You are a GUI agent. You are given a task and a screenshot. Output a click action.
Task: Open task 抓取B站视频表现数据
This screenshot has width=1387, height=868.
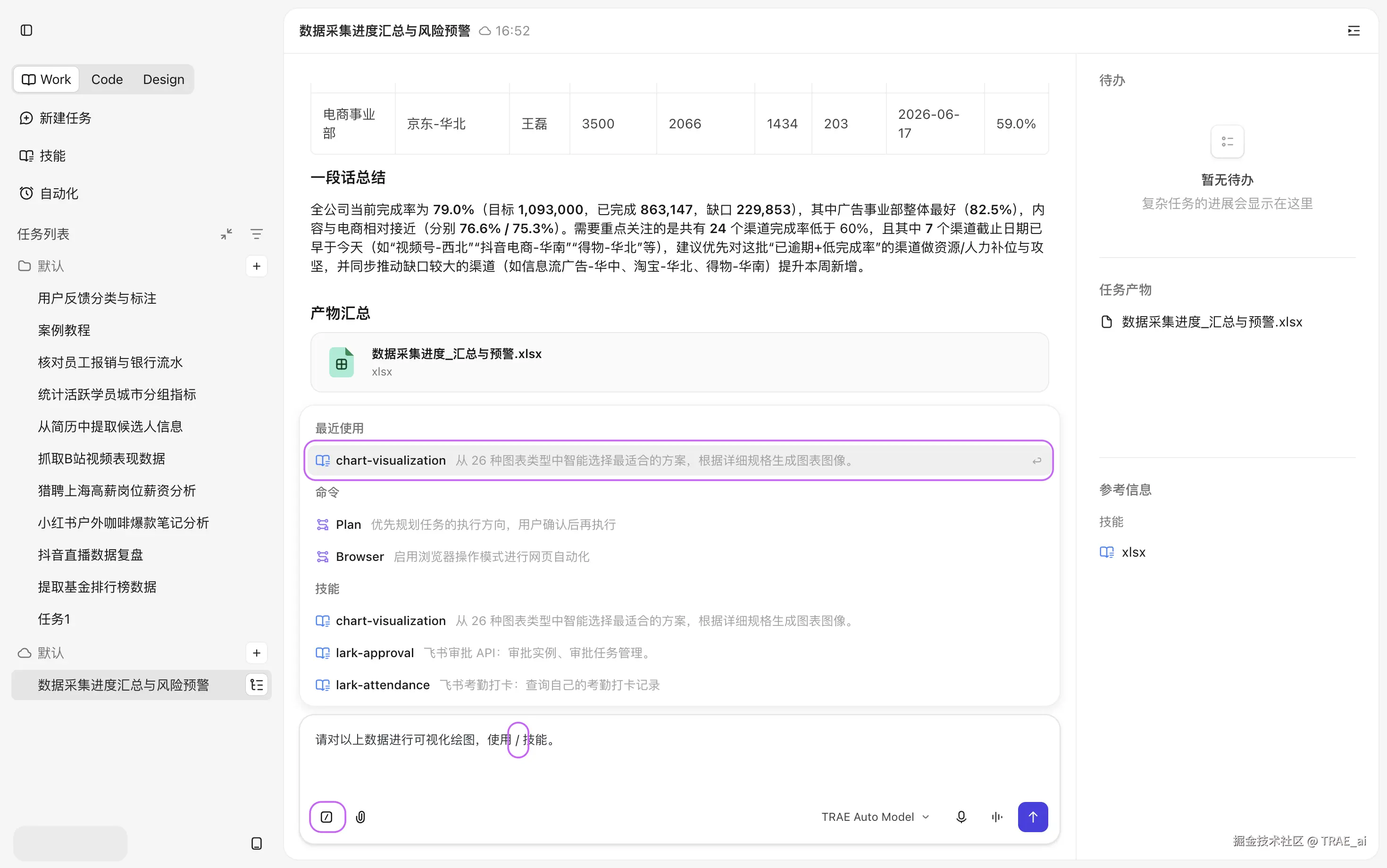[101, 459]
